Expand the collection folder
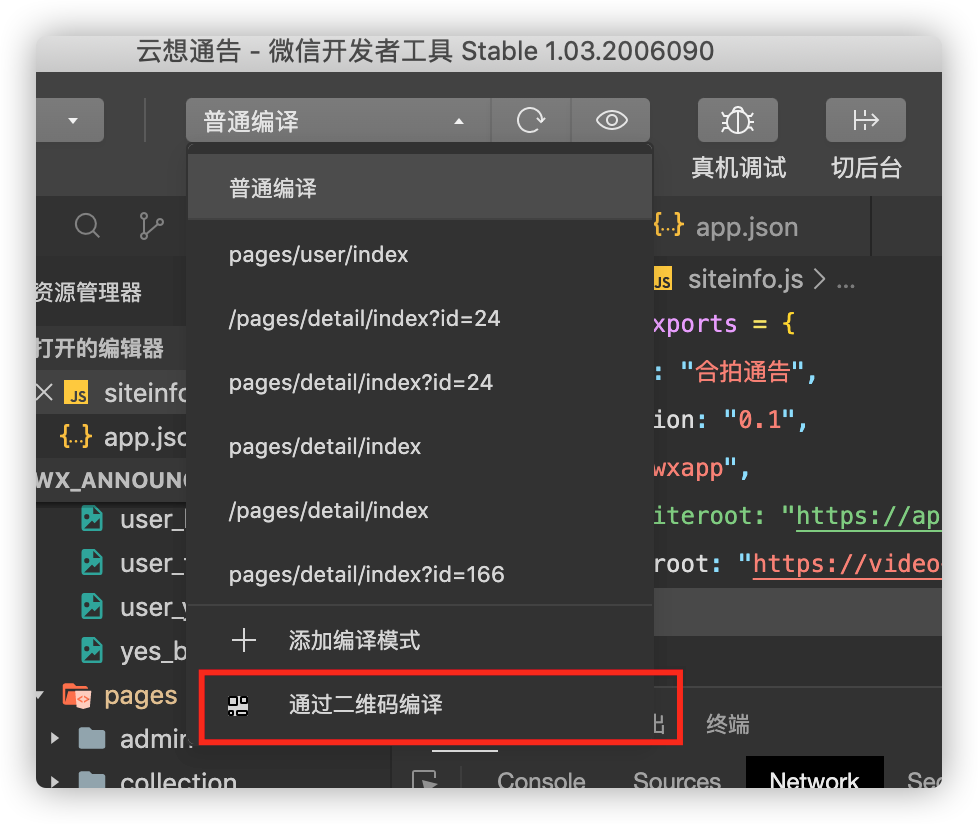The image size is (978, 824). [55, 780]
